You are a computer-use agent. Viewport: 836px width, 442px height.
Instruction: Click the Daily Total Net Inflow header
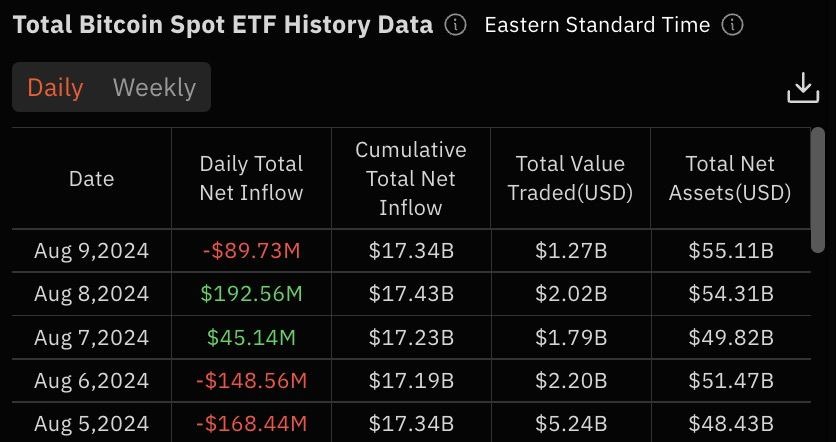pyautogui.click(x=251, y=179)
